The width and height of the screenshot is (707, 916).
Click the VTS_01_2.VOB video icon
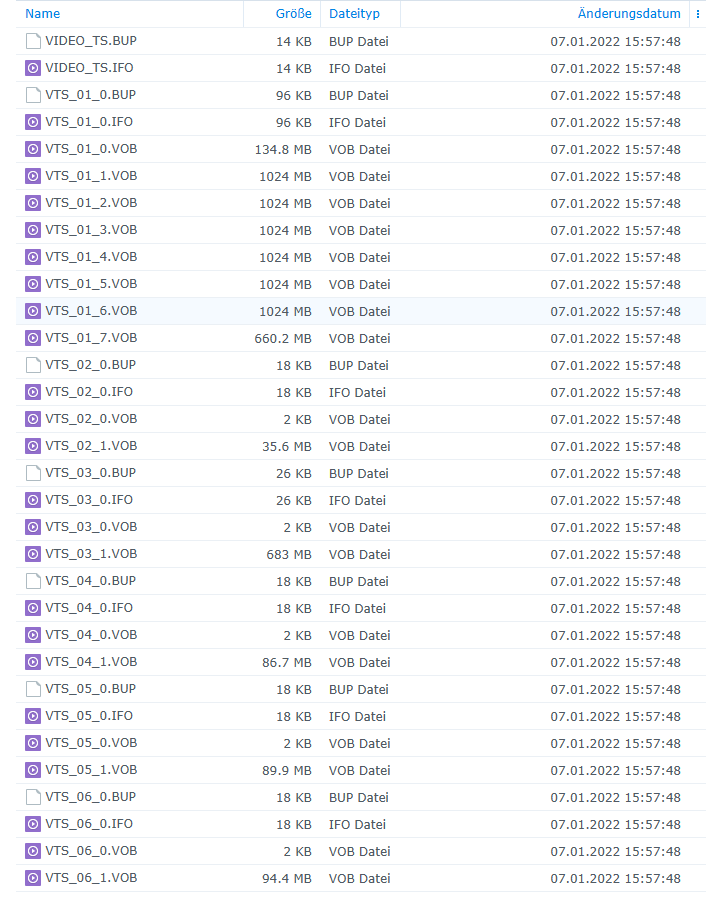(33, 203)
